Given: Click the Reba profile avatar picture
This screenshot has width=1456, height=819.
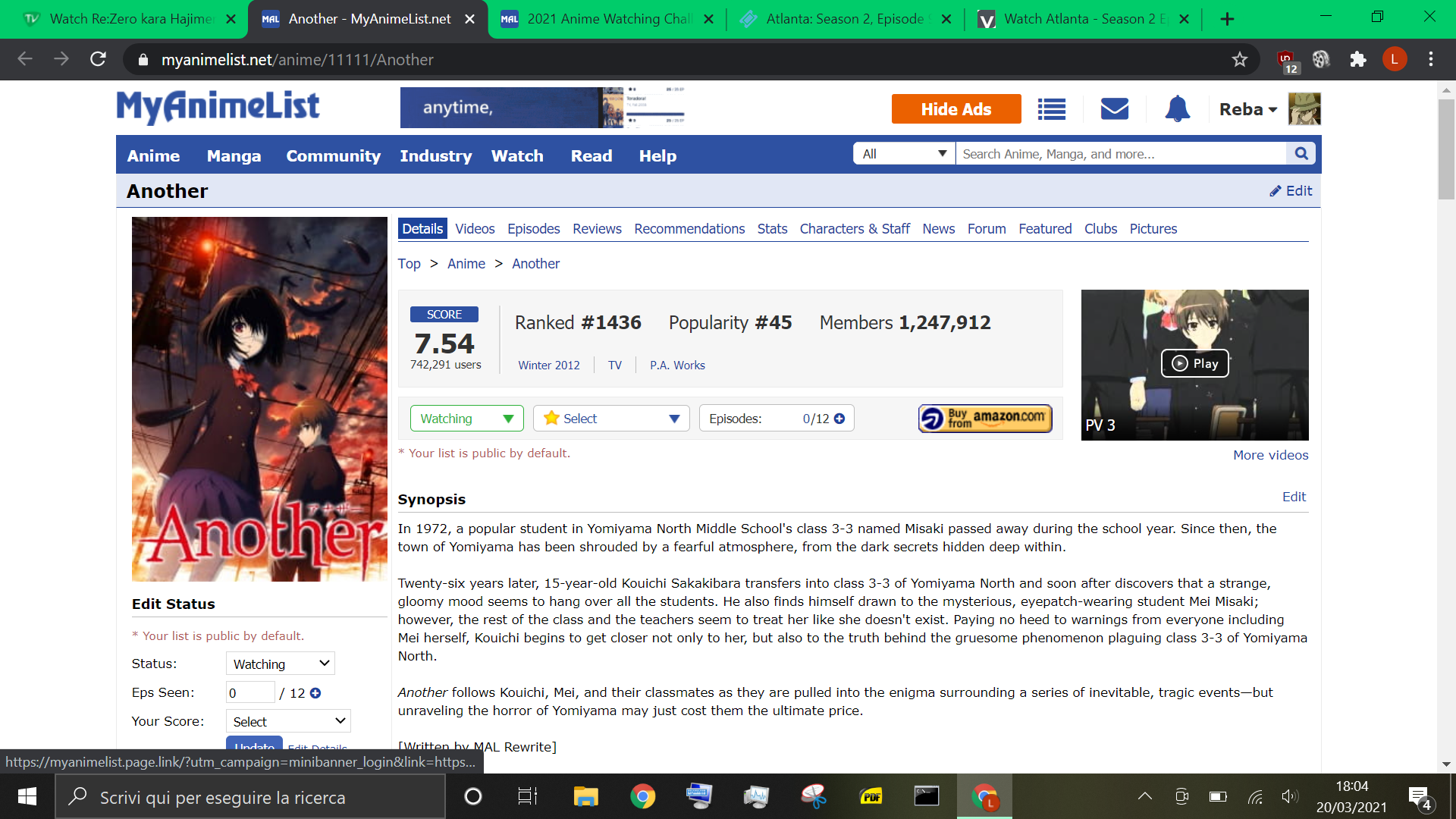Looking at the screenshot, I should (x=1304, y=109).
